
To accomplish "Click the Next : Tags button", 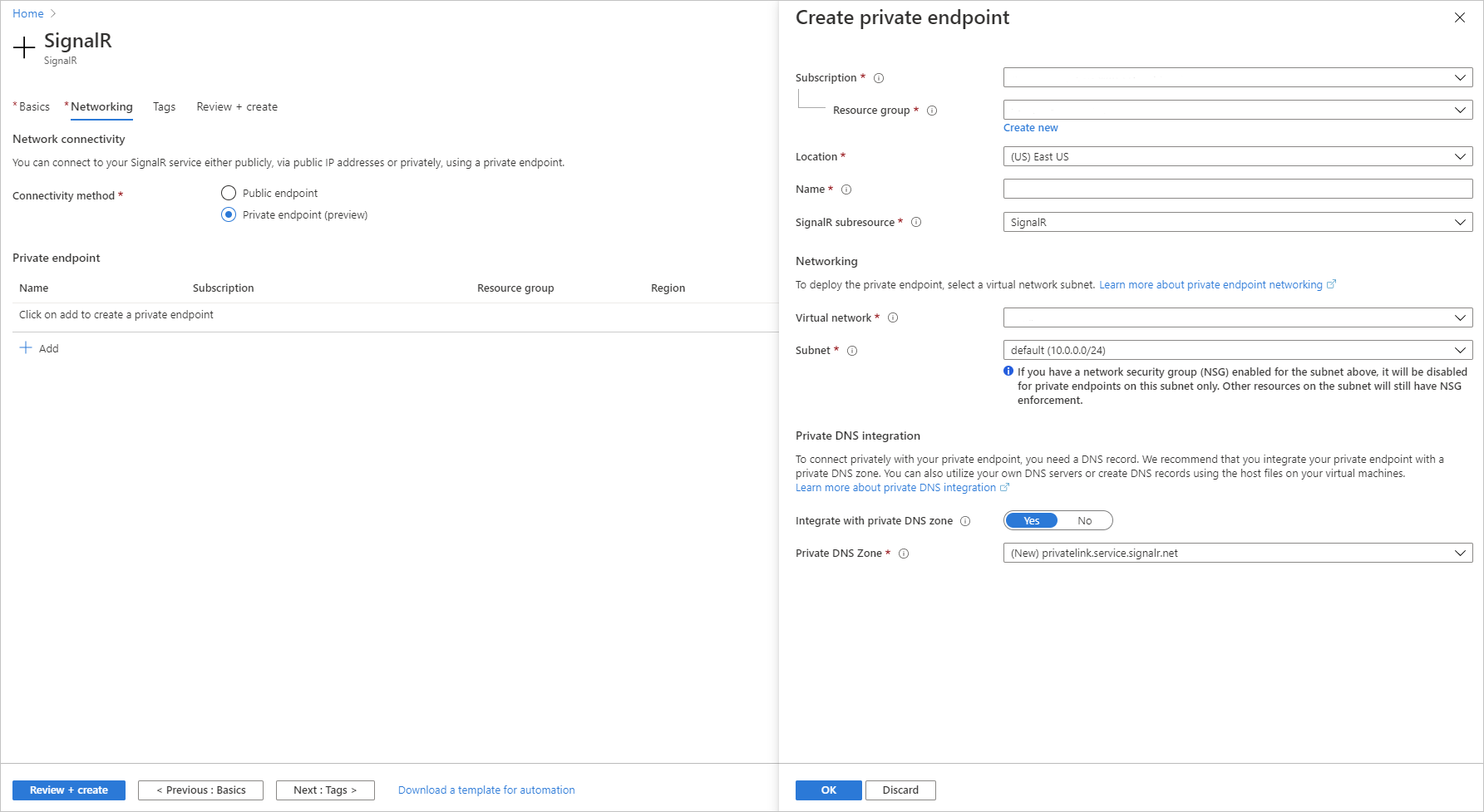I will 325,790.
